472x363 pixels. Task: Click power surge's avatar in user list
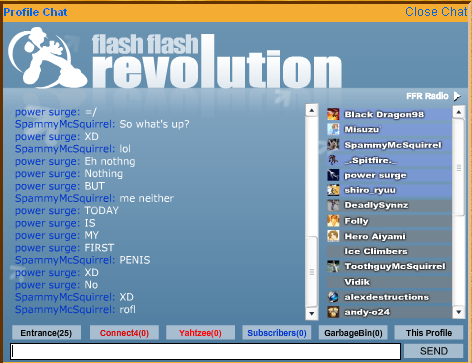[333, 175]
